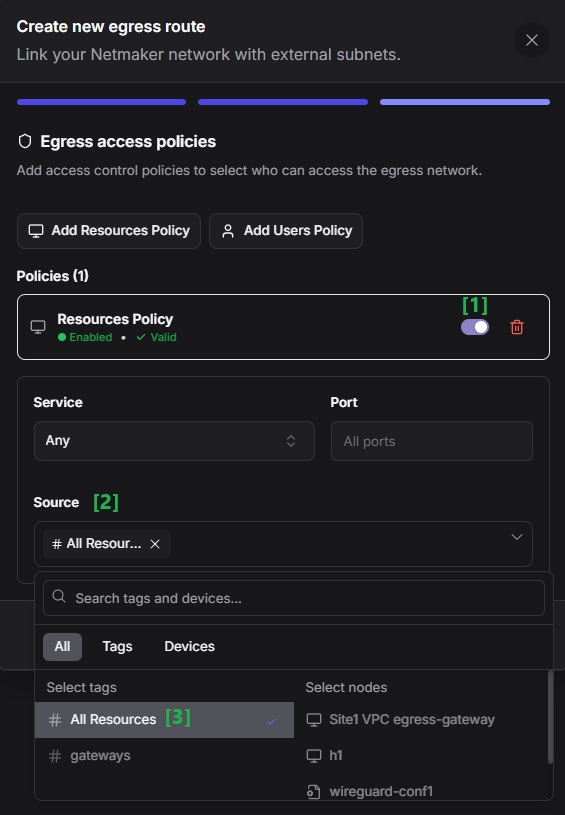Click the magnifier icon in tag search

point(59,596)
